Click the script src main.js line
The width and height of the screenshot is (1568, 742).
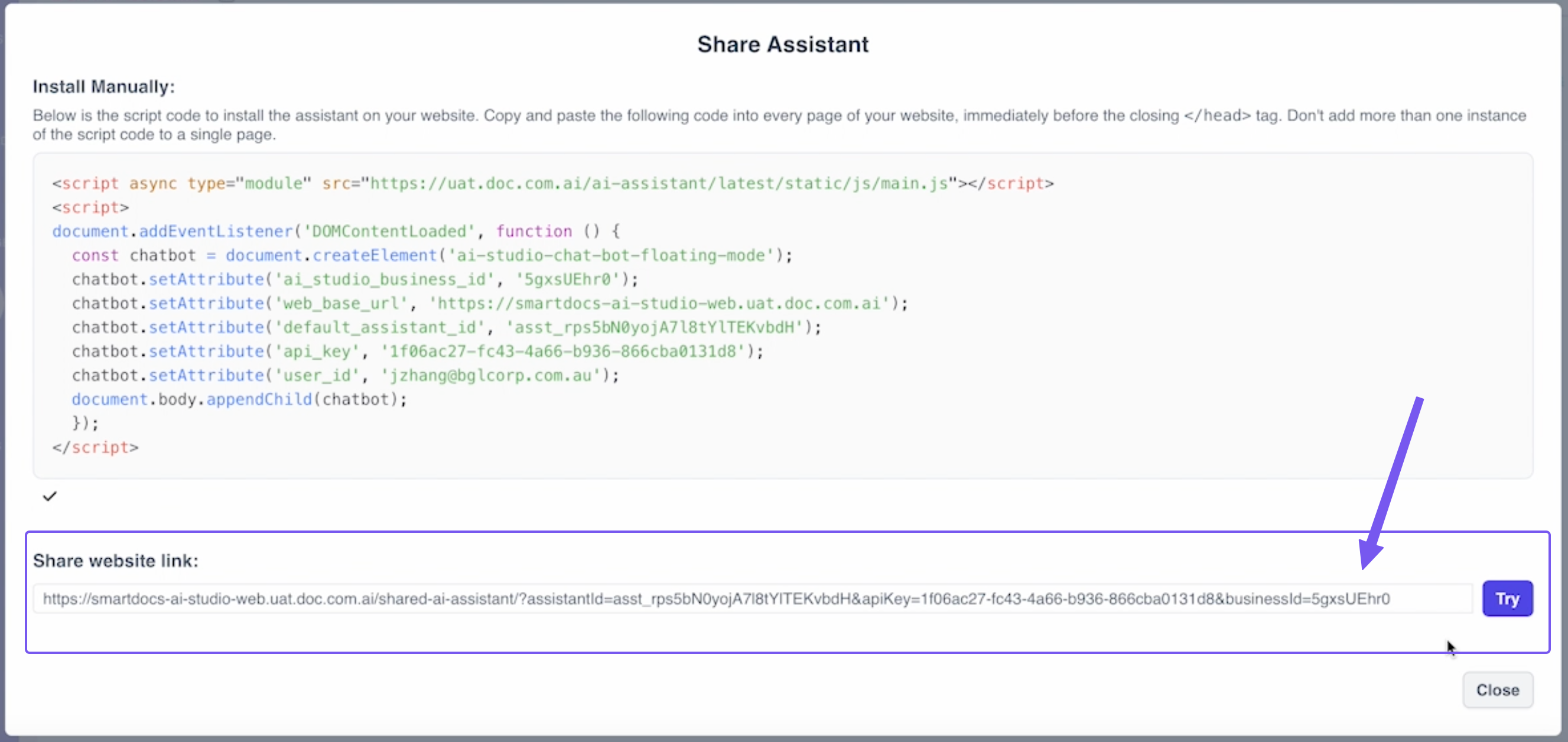(552, 183)
